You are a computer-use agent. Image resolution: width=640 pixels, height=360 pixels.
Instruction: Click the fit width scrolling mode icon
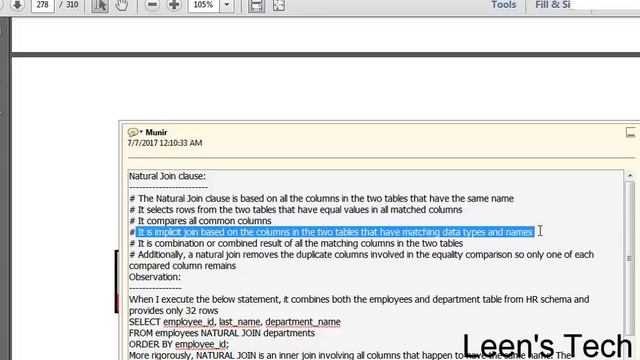256,5
